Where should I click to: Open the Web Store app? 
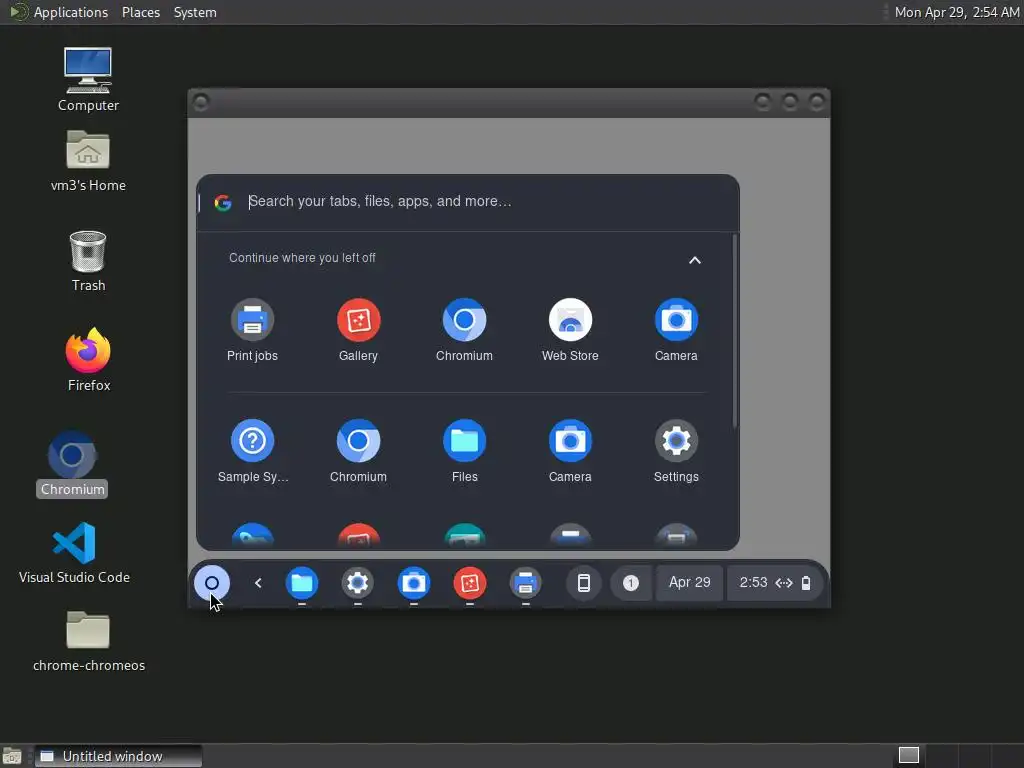(570, 330)
